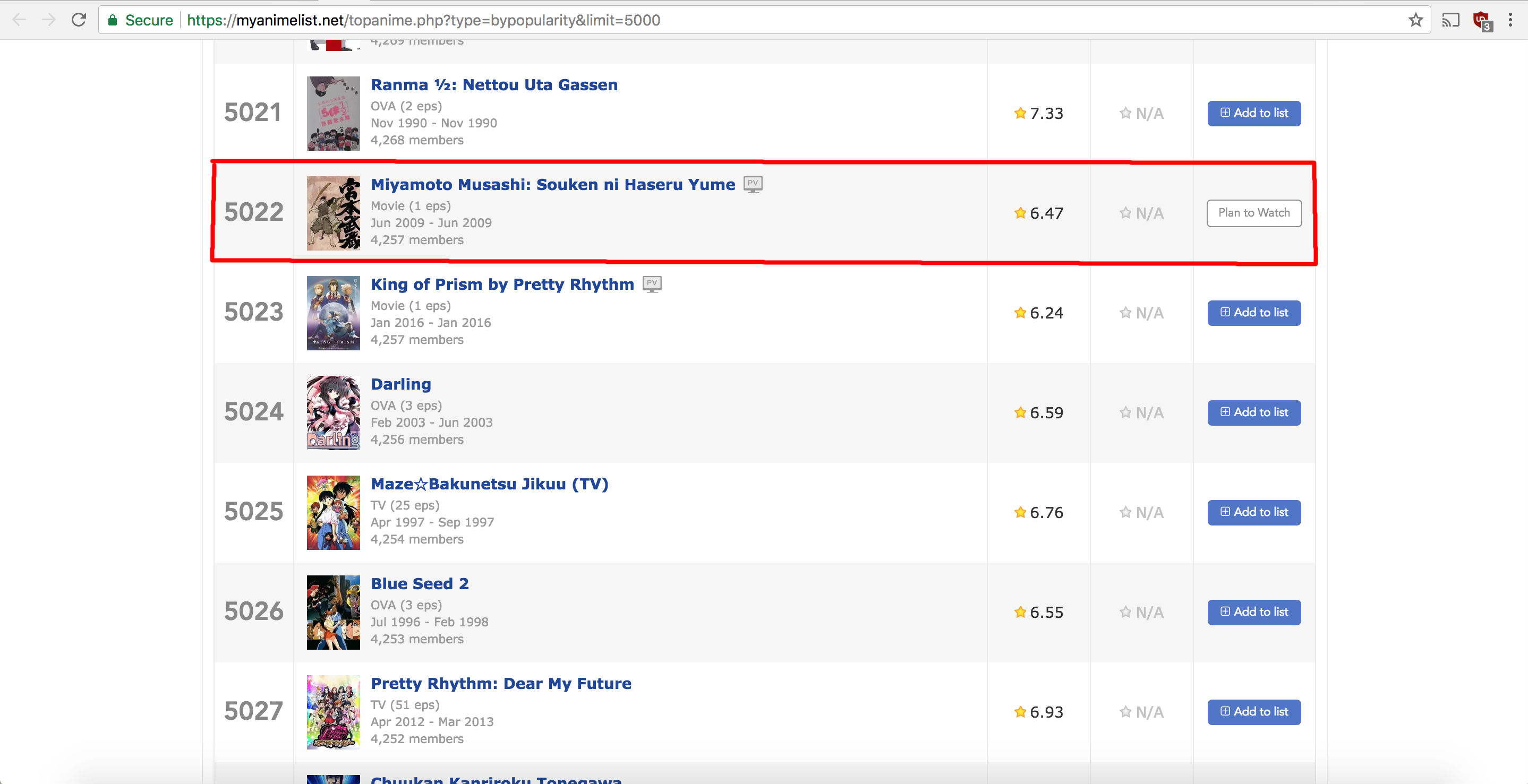Click the gold star beside score 6.76
Viewport: 1528px width, 784px height.
1020,512
